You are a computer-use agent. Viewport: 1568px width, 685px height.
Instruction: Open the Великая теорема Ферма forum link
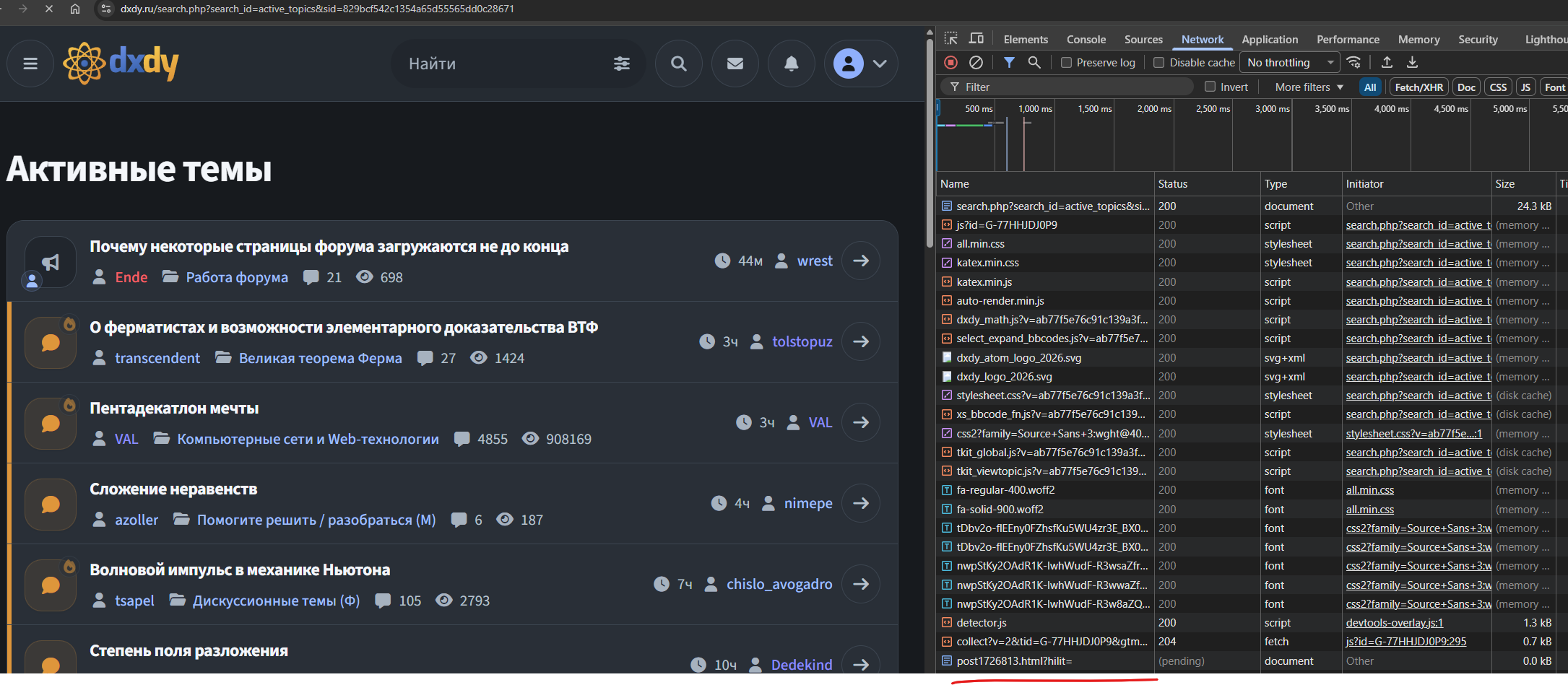tap(320, 358)
